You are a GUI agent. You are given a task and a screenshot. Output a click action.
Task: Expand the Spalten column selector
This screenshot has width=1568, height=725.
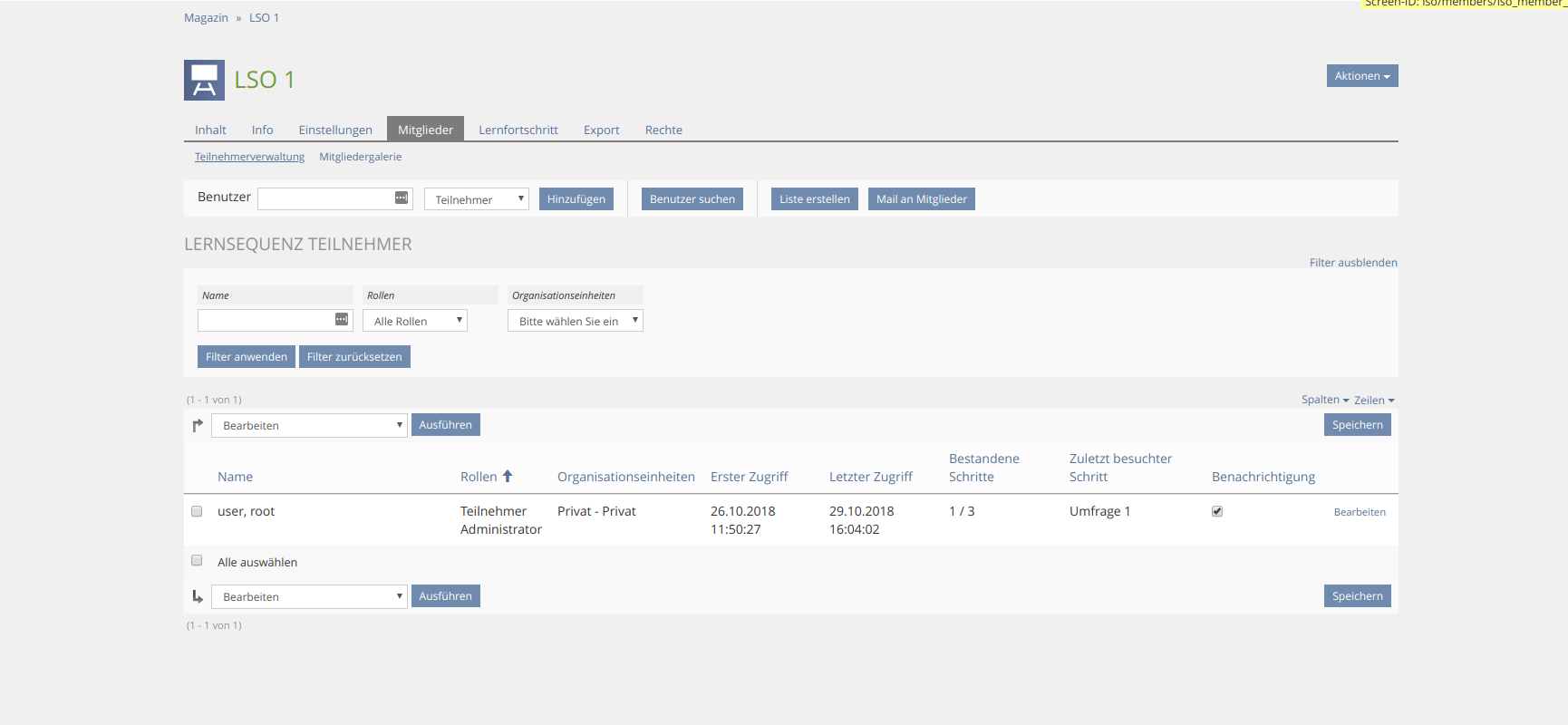coord(1324,400)
